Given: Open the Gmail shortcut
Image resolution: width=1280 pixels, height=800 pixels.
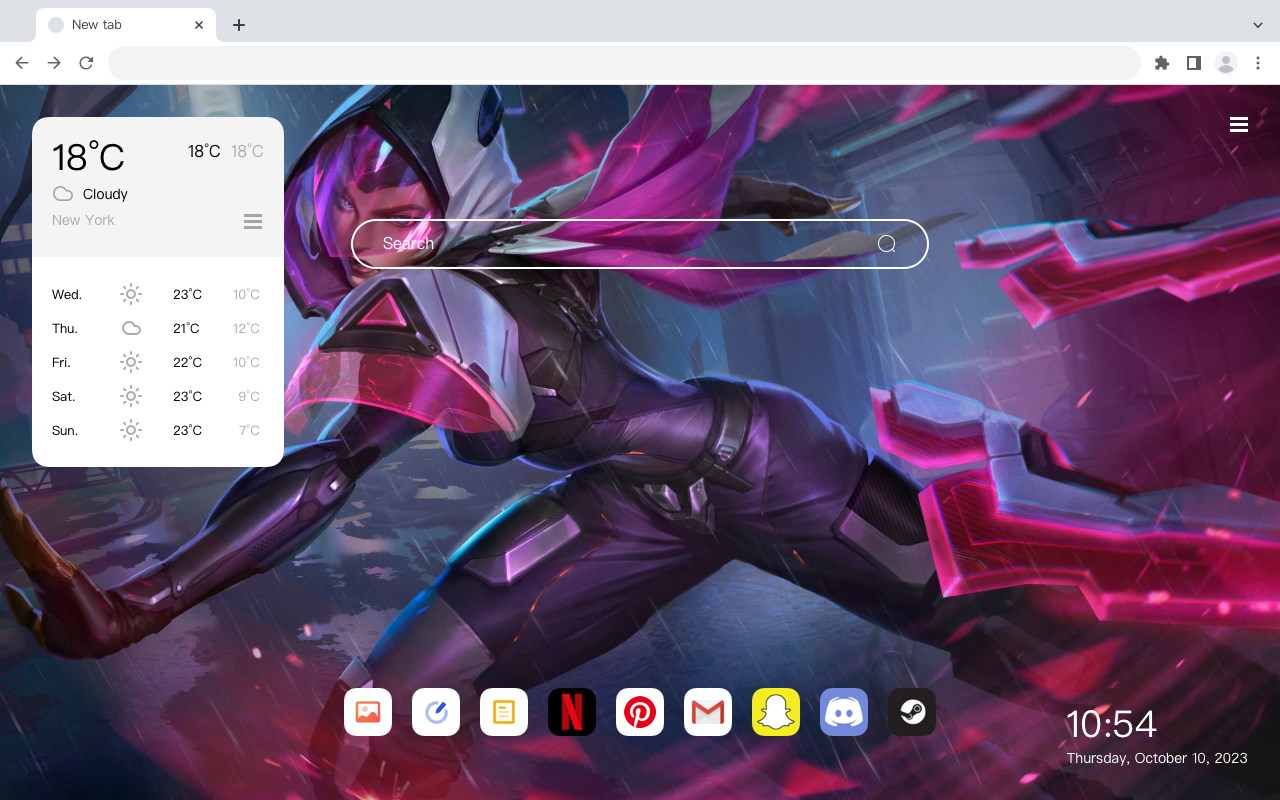Looking at the screenshot, I should [708, 712].
